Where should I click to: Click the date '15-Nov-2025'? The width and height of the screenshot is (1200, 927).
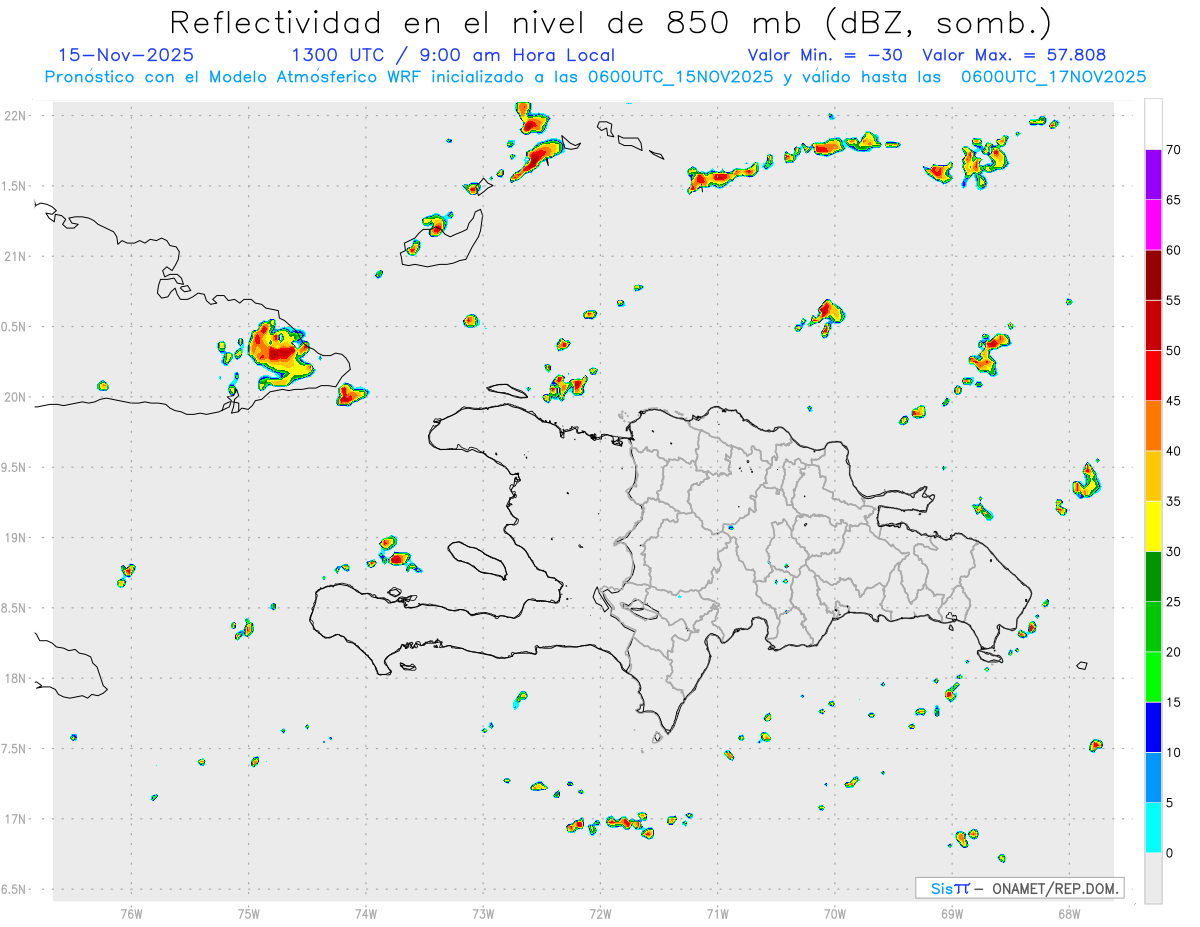126,55
